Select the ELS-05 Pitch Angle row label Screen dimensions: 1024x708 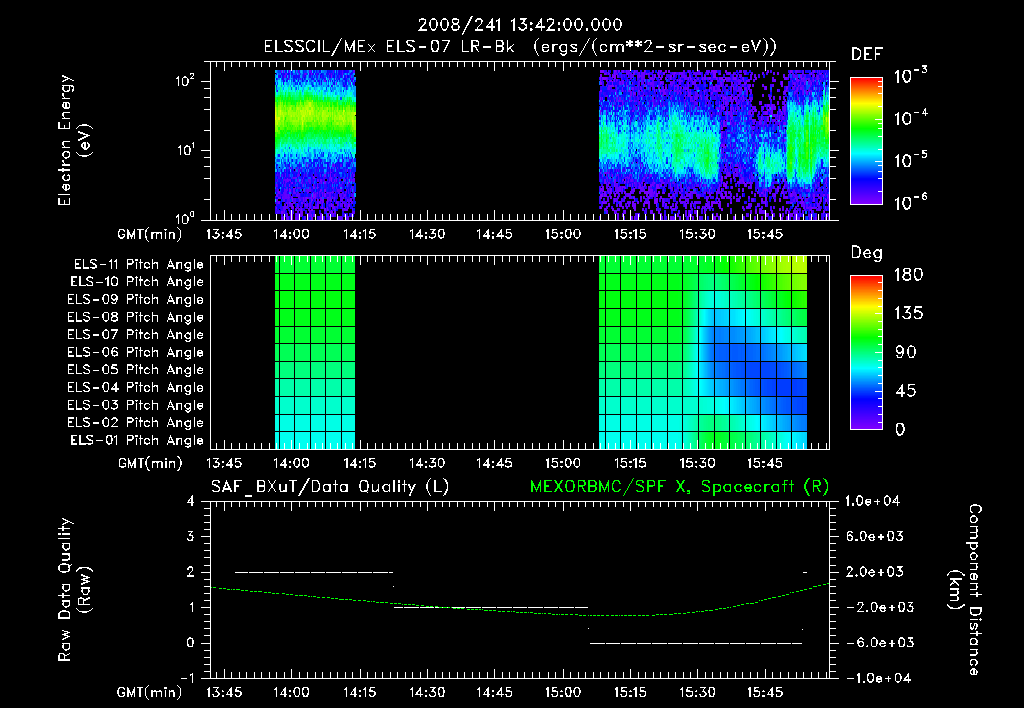(x=136, y=370)
